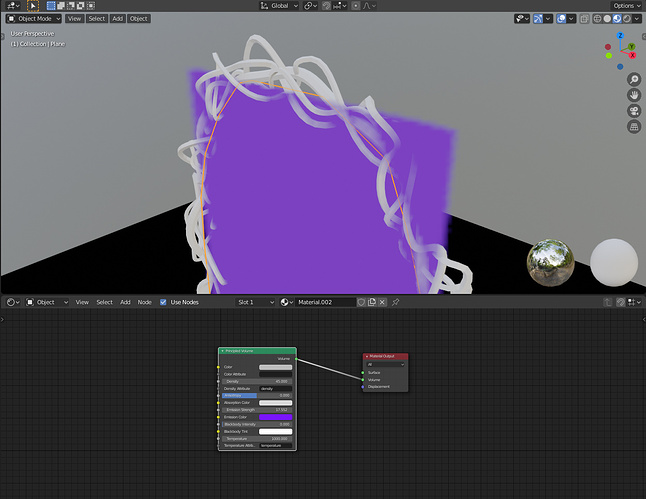Open node editor snapping dropdown

pos(634,302)
